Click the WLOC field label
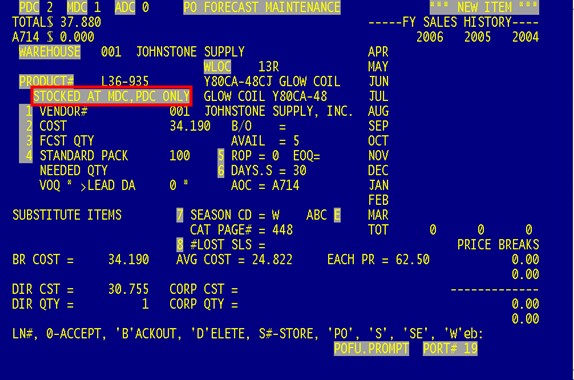 point(217,67)
